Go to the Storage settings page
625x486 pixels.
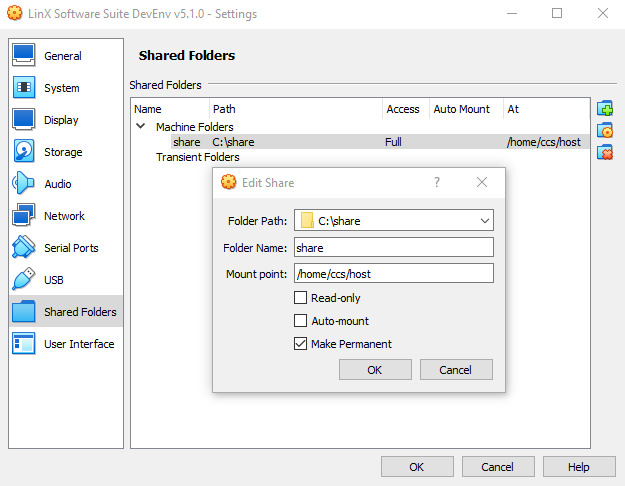click(x=66, y=151)
